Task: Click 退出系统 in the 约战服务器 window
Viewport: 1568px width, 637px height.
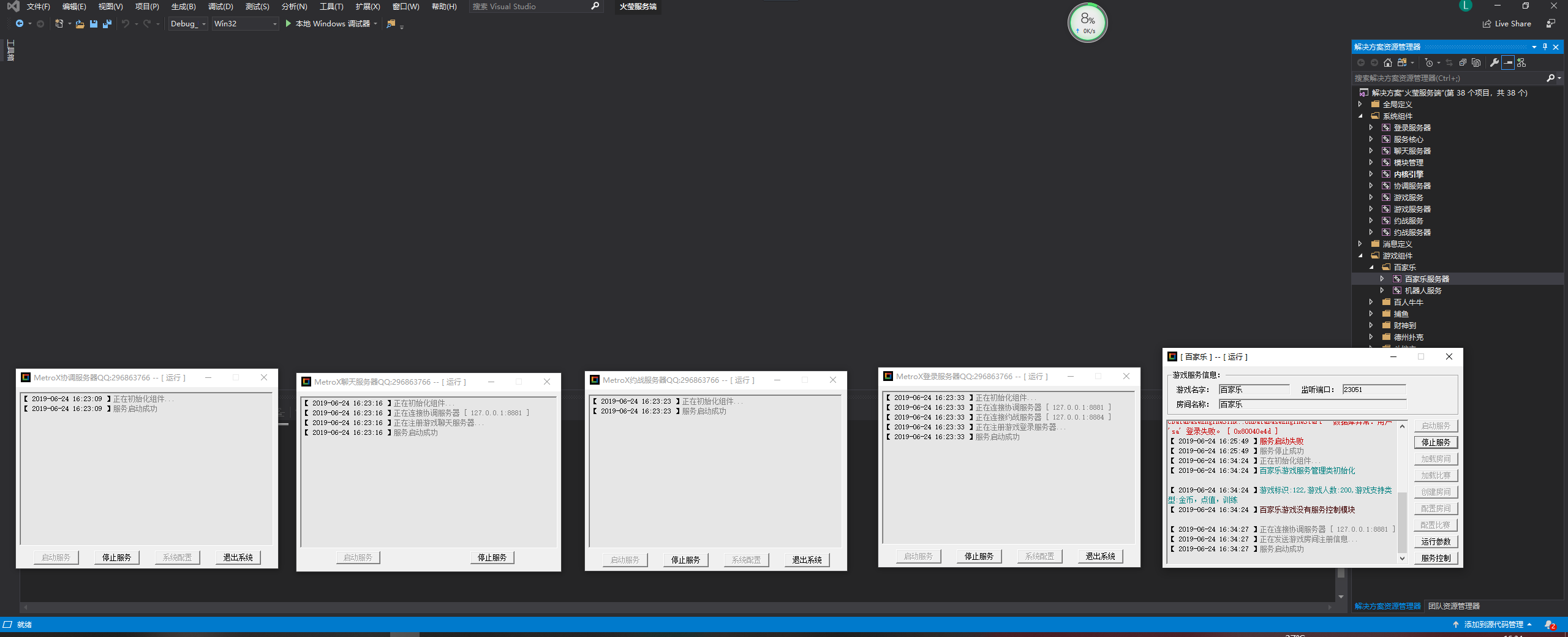Action: 807,560
